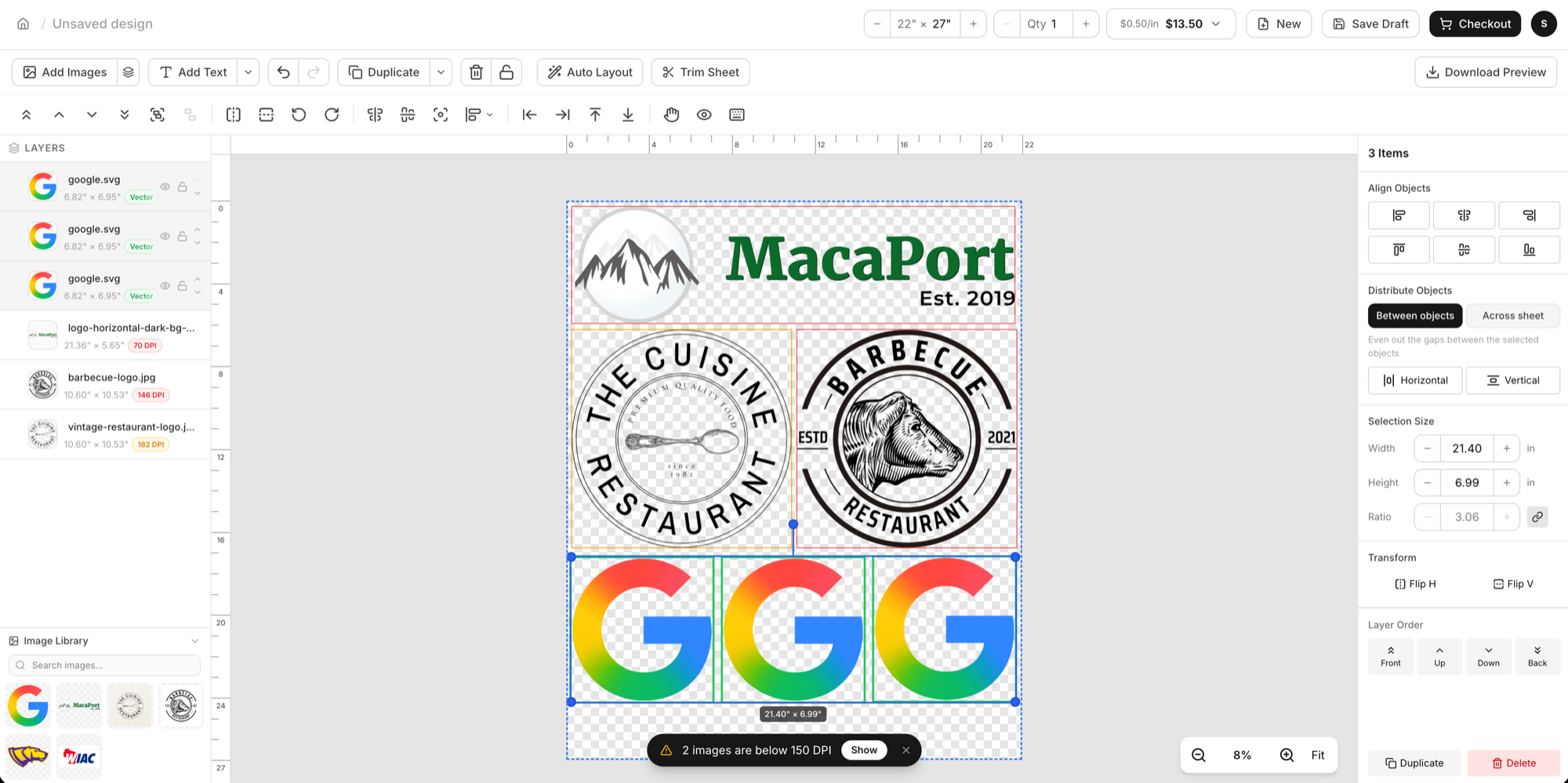Click the trash icon in the top toolbar

pos(476,72)
